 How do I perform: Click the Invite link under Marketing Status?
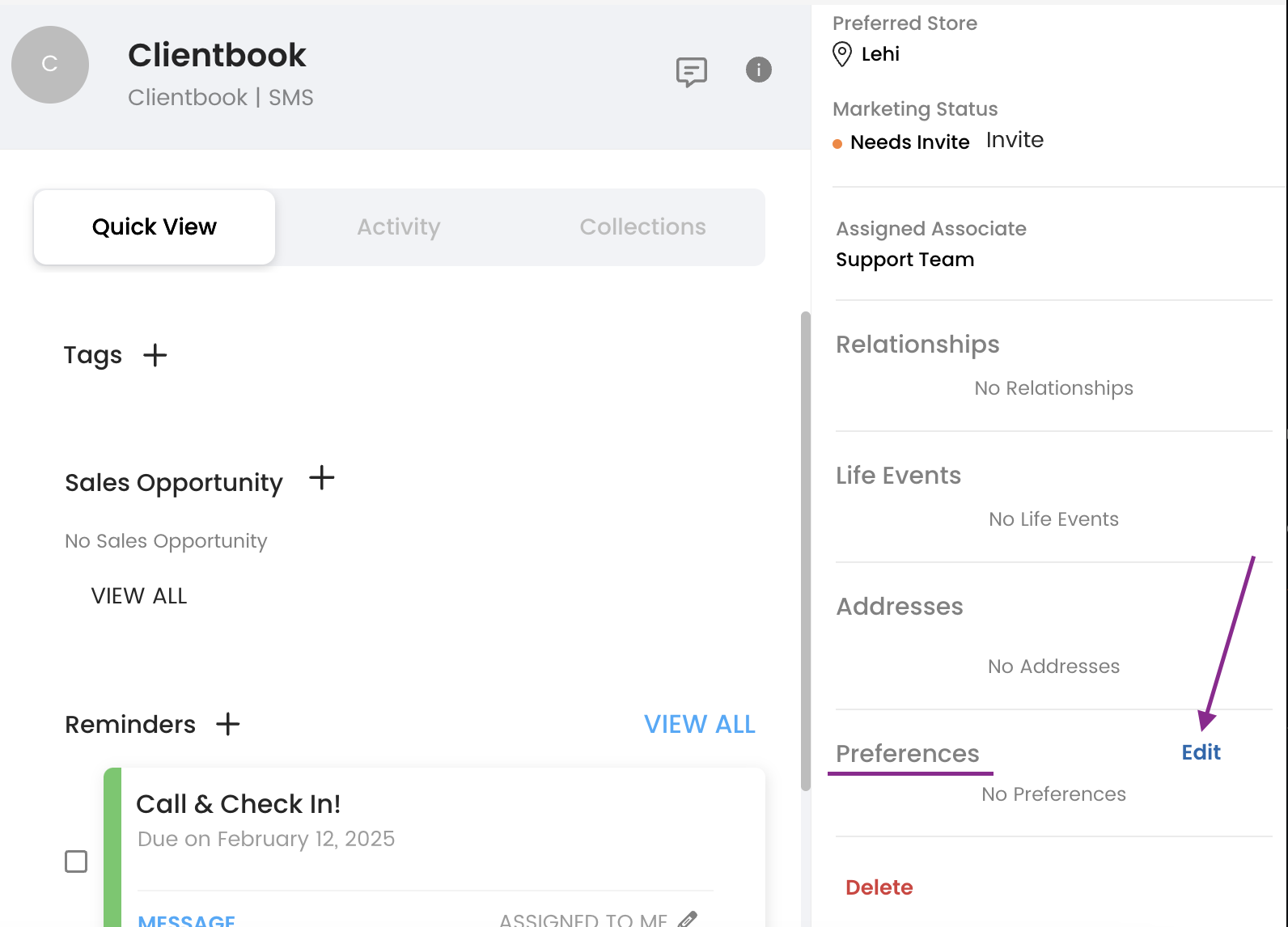(x=1015, y=140)
